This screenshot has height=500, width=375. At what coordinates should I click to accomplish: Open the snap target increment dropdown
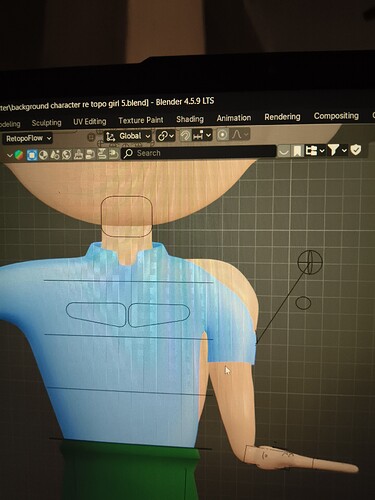[x=202, y=135]
